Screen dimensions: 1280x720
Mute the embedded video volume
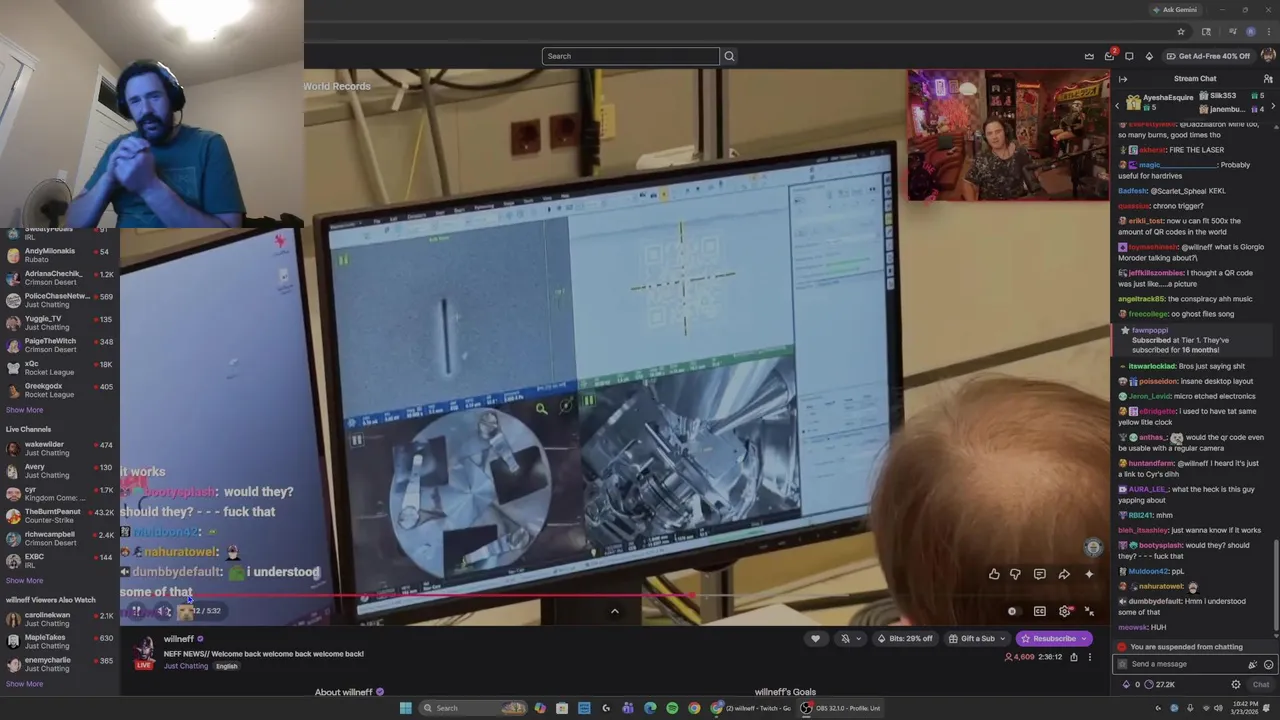click(x=166, y=611)
